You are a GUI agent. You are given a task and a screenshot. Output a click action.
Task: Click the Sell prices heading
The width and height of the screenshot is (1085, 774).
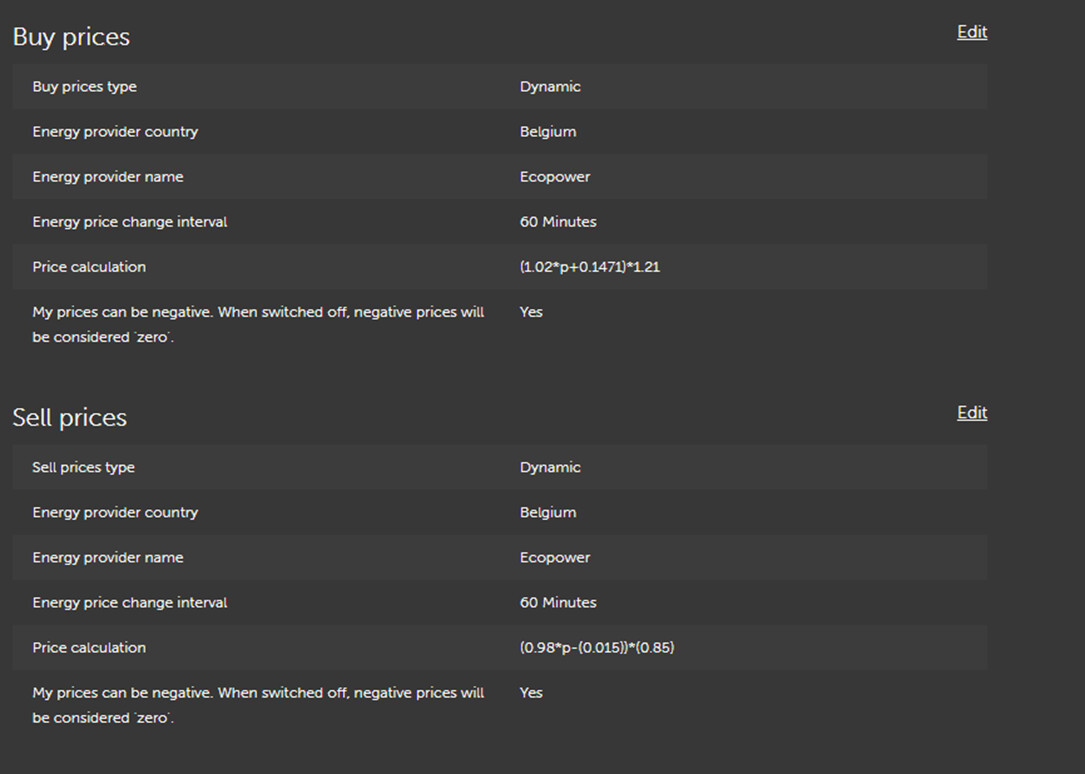70,418
